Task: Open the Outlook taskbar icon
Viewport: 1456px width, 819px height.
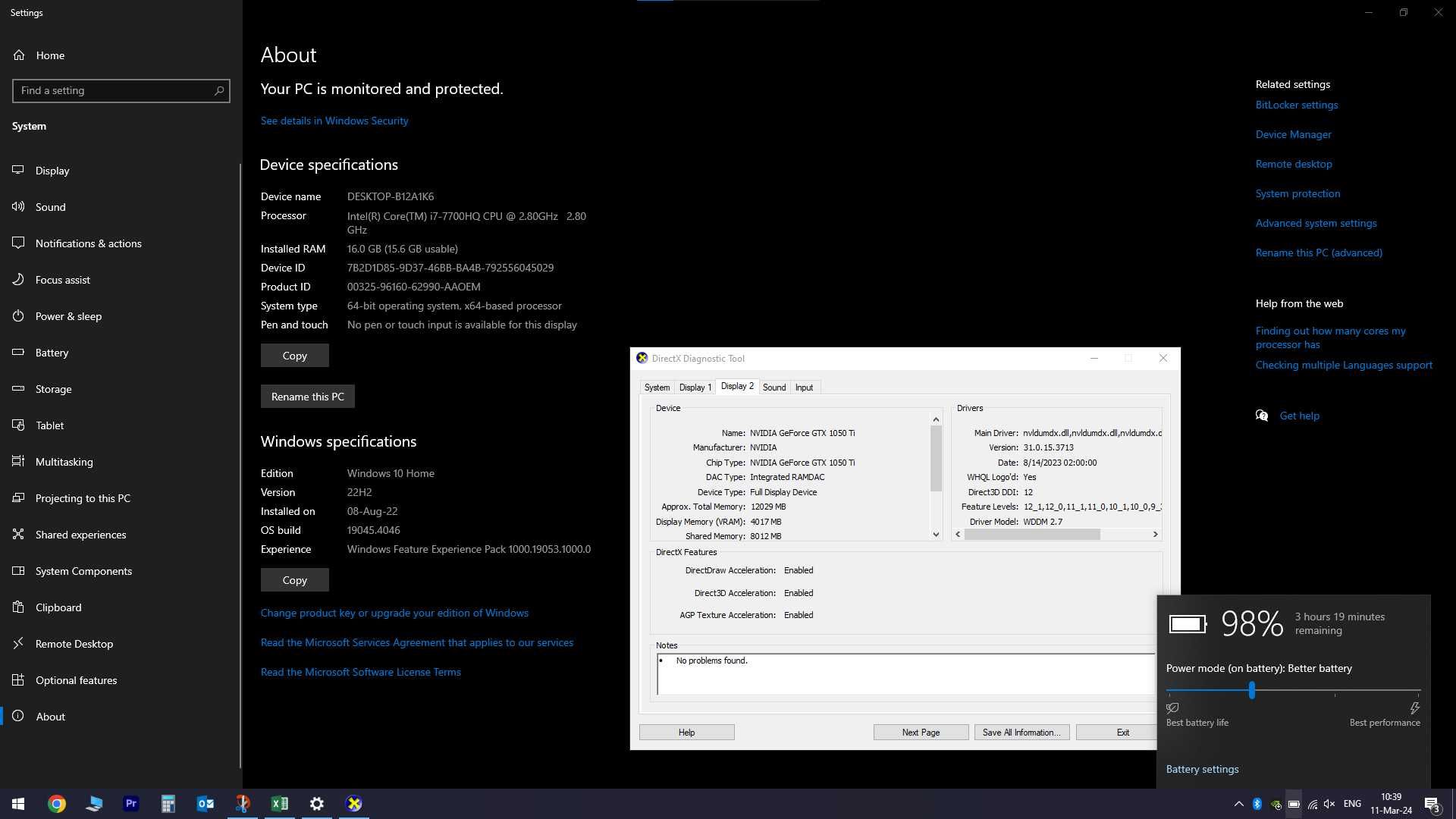Action: (x=205, y=803)
